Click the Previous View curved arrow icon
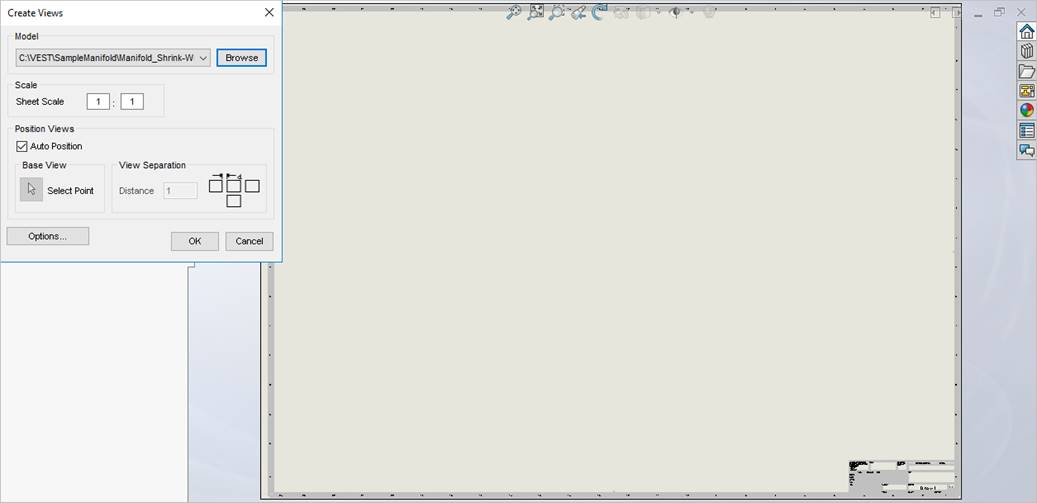Screen dimensions: 1037x503 [x=599, y=13]
